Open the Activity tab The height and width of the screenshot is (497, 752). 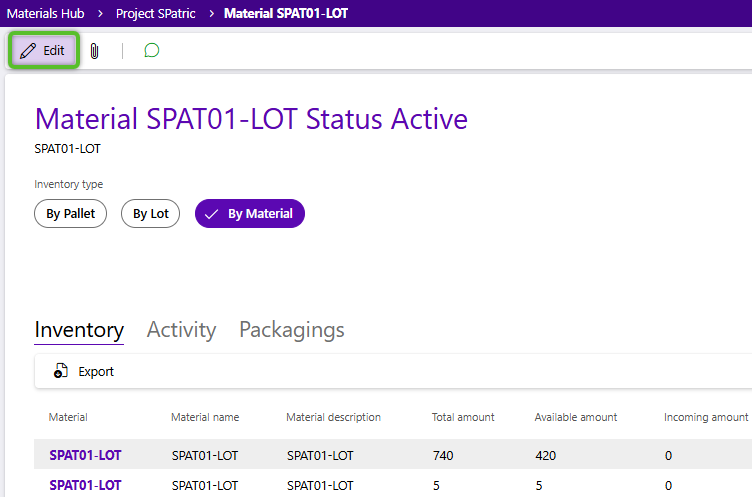pyautogui.click(x=181, y=330)
